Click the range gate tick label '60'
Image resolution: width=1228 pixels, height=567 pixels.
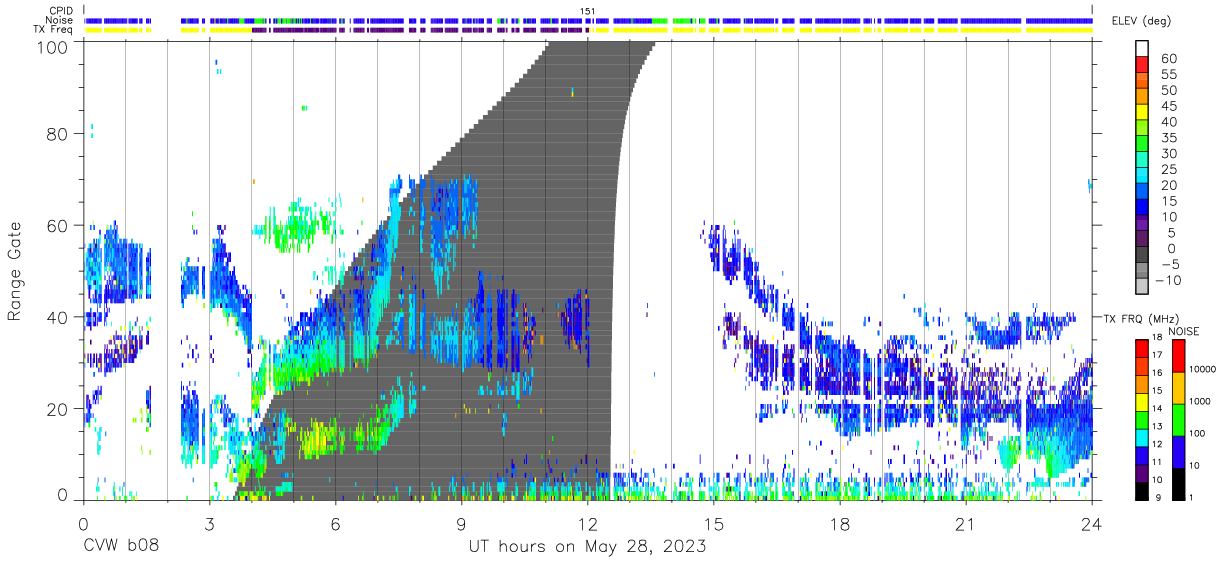coord(58,225)
